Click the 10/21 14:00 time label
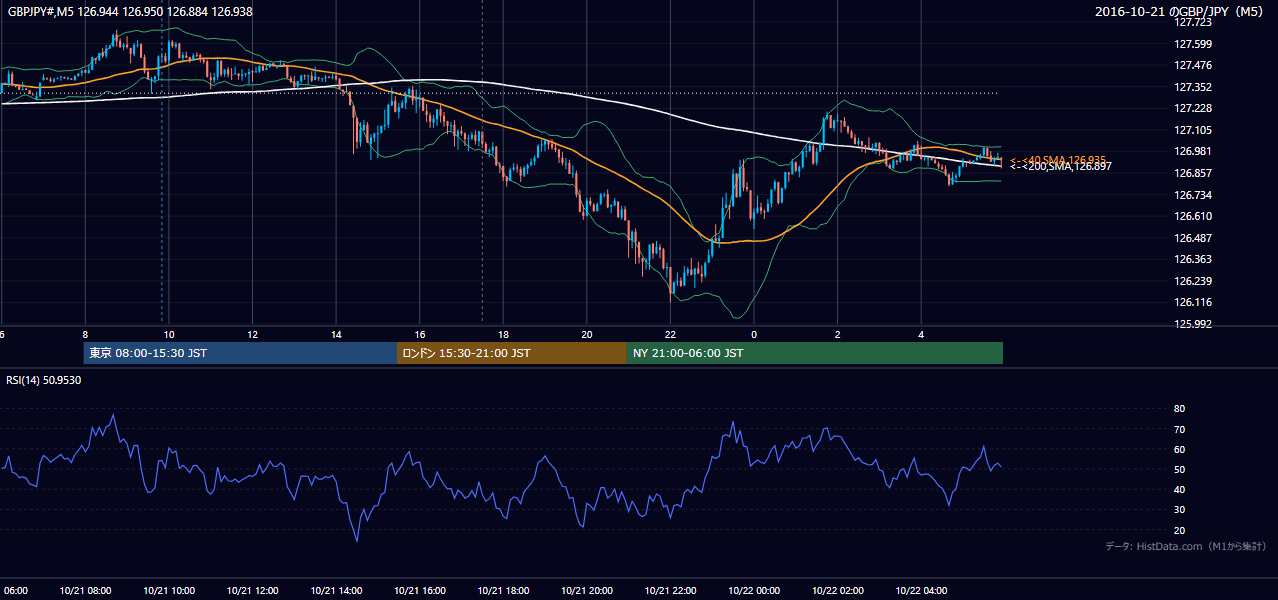Screen dimensions: 1278x600 point(336,590)
